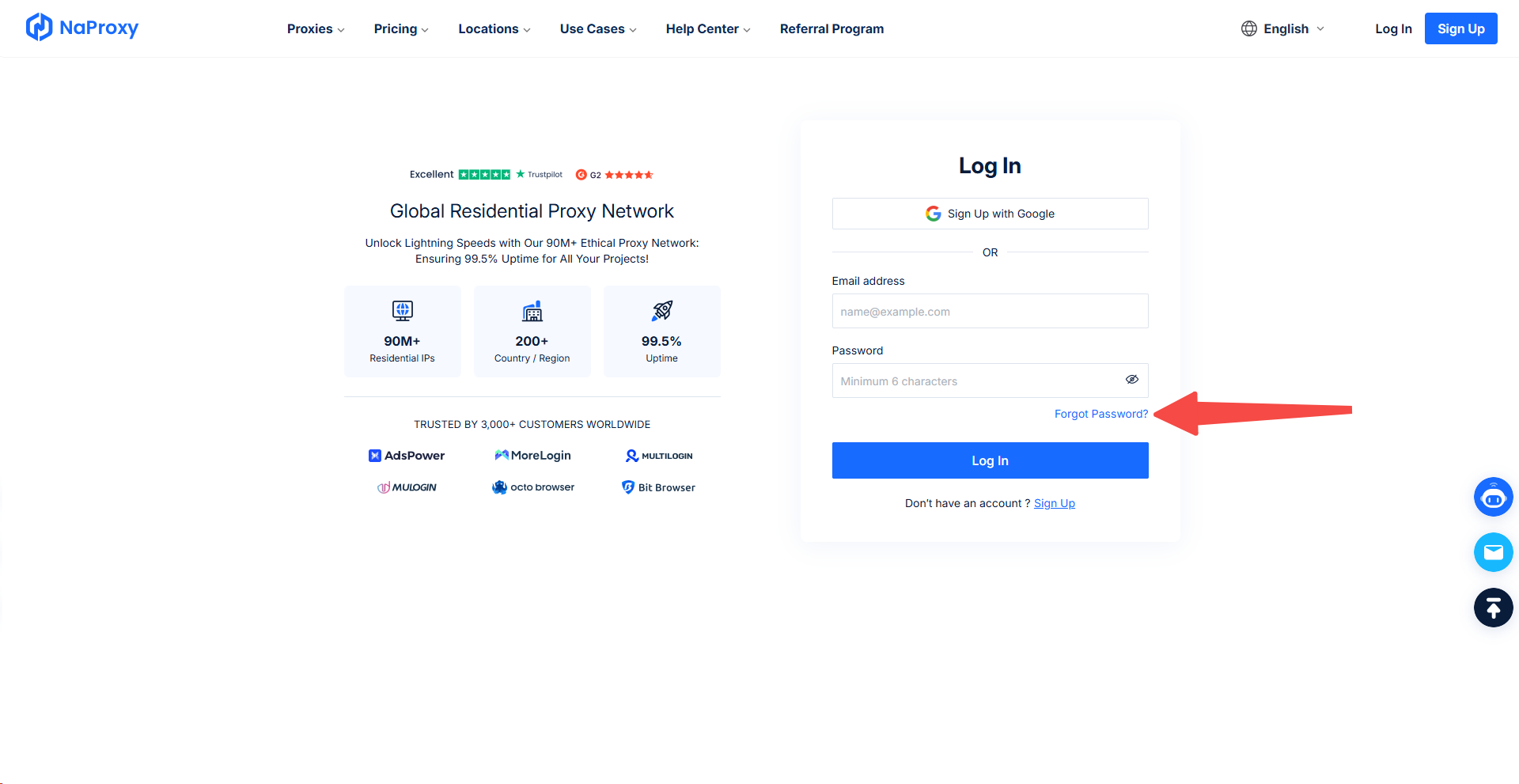Click the G2 rating badge
1519x784 pixels.
(614, 175)
